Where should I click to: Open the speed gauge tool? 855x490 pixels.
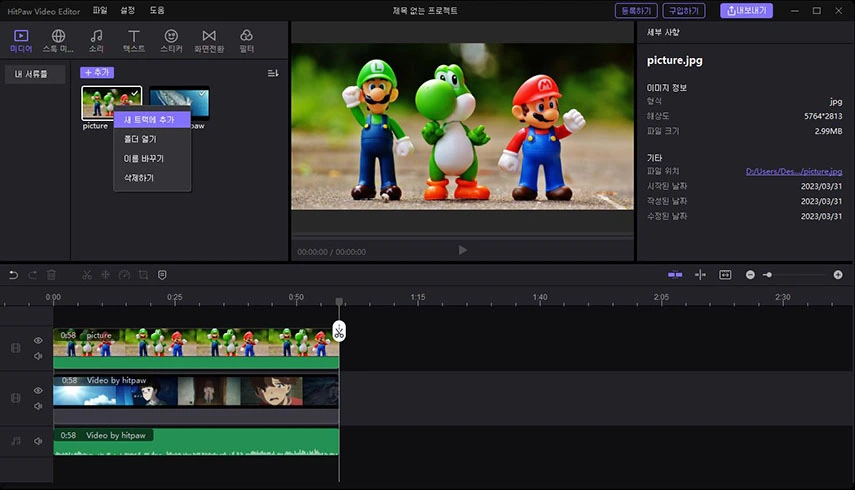click(124, 275)
